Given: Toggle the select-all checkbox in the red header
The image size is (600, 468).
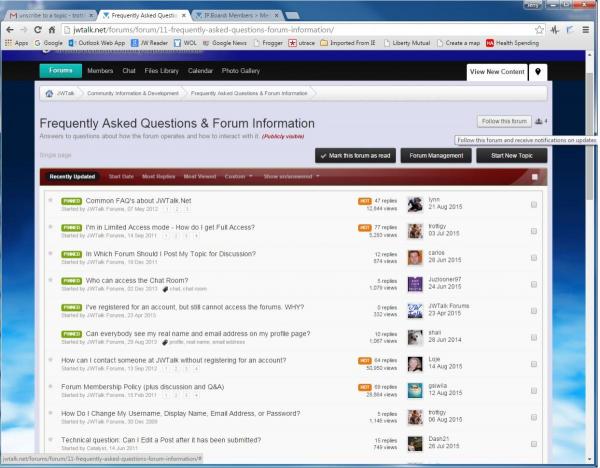Looking at the screenshot, I should (534, 176).
